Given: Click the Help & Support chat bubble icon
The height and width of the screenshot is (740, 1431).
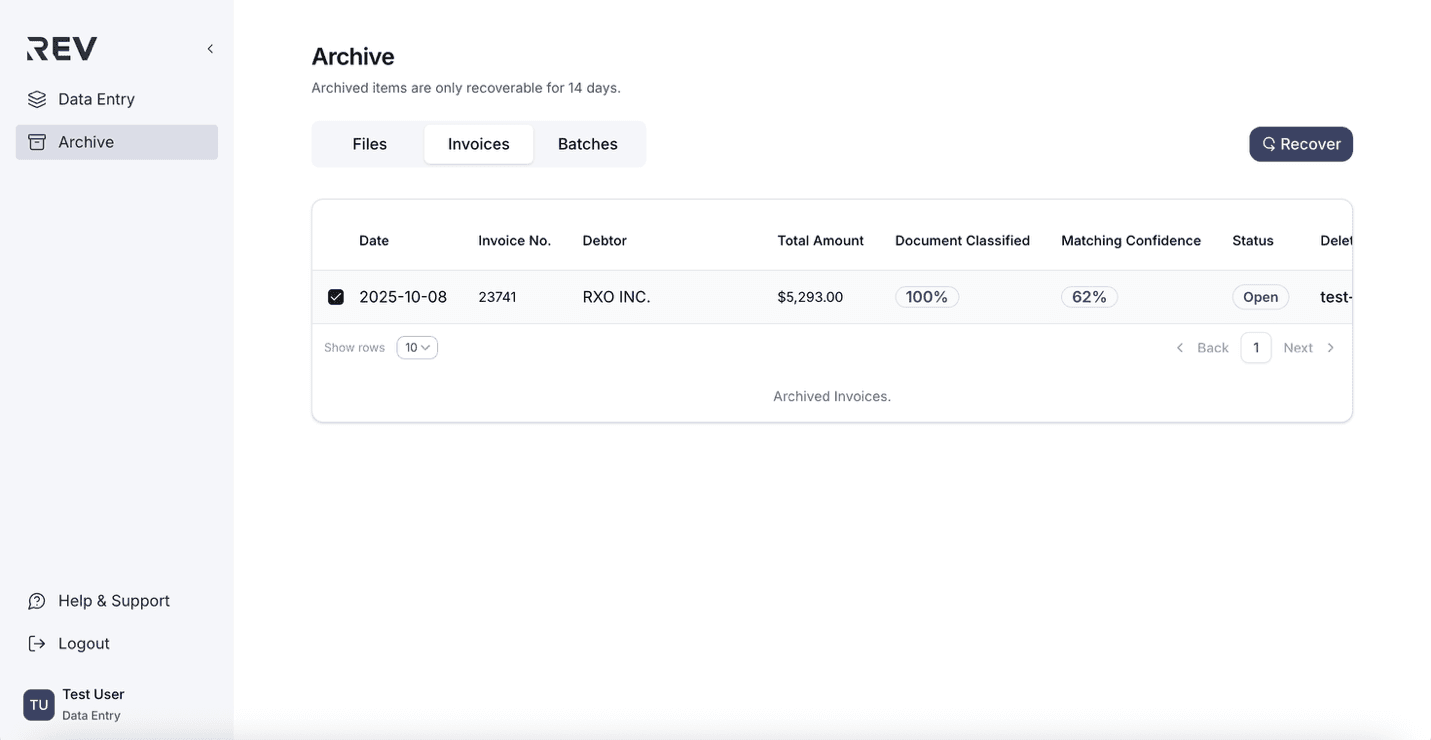Looking at the screenshot, I should point(37,600).
